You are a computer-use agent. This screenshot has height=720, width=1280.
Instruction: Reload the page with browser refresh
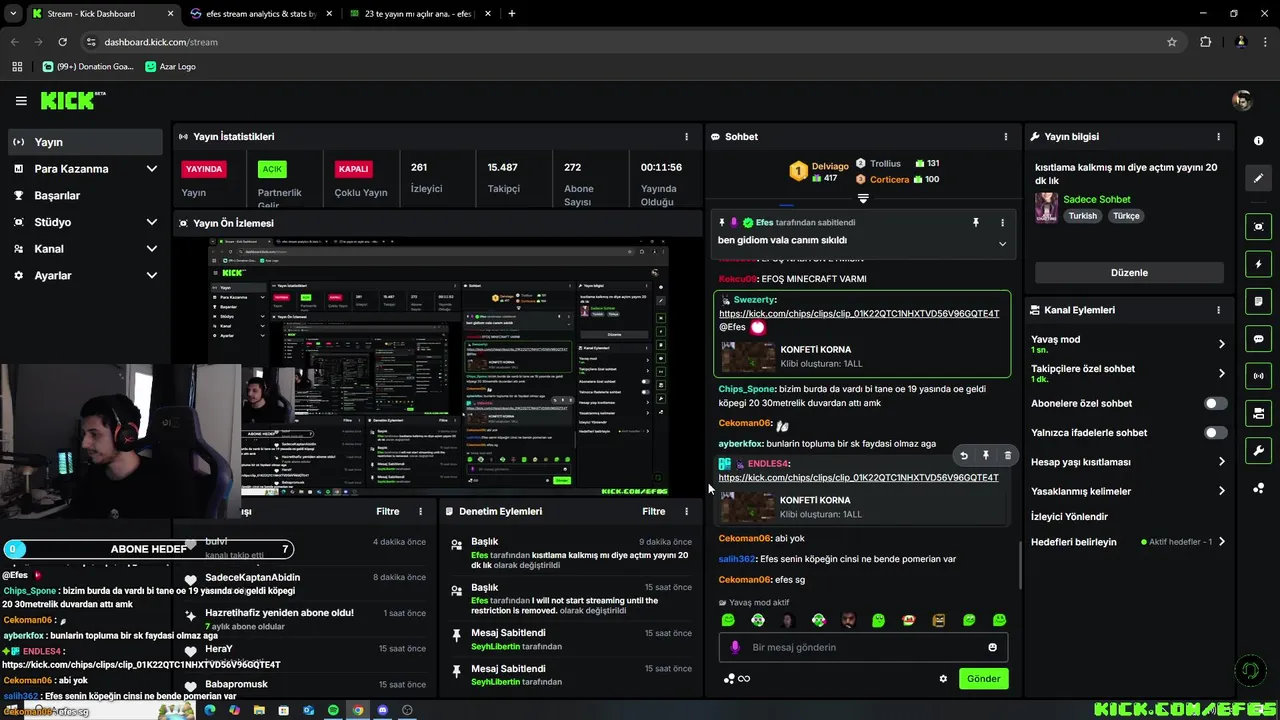coord(62,42)
